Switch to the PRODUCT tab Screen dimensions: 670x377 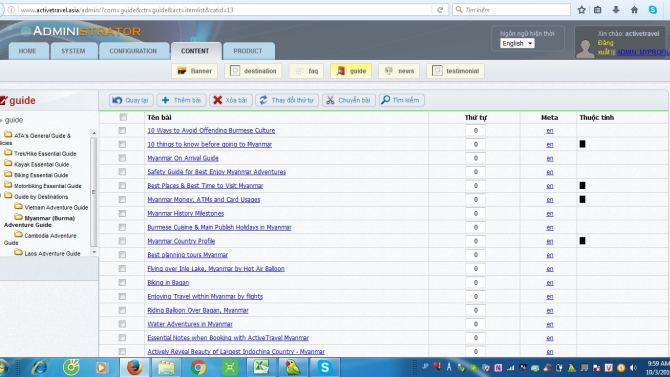[248, 51]
